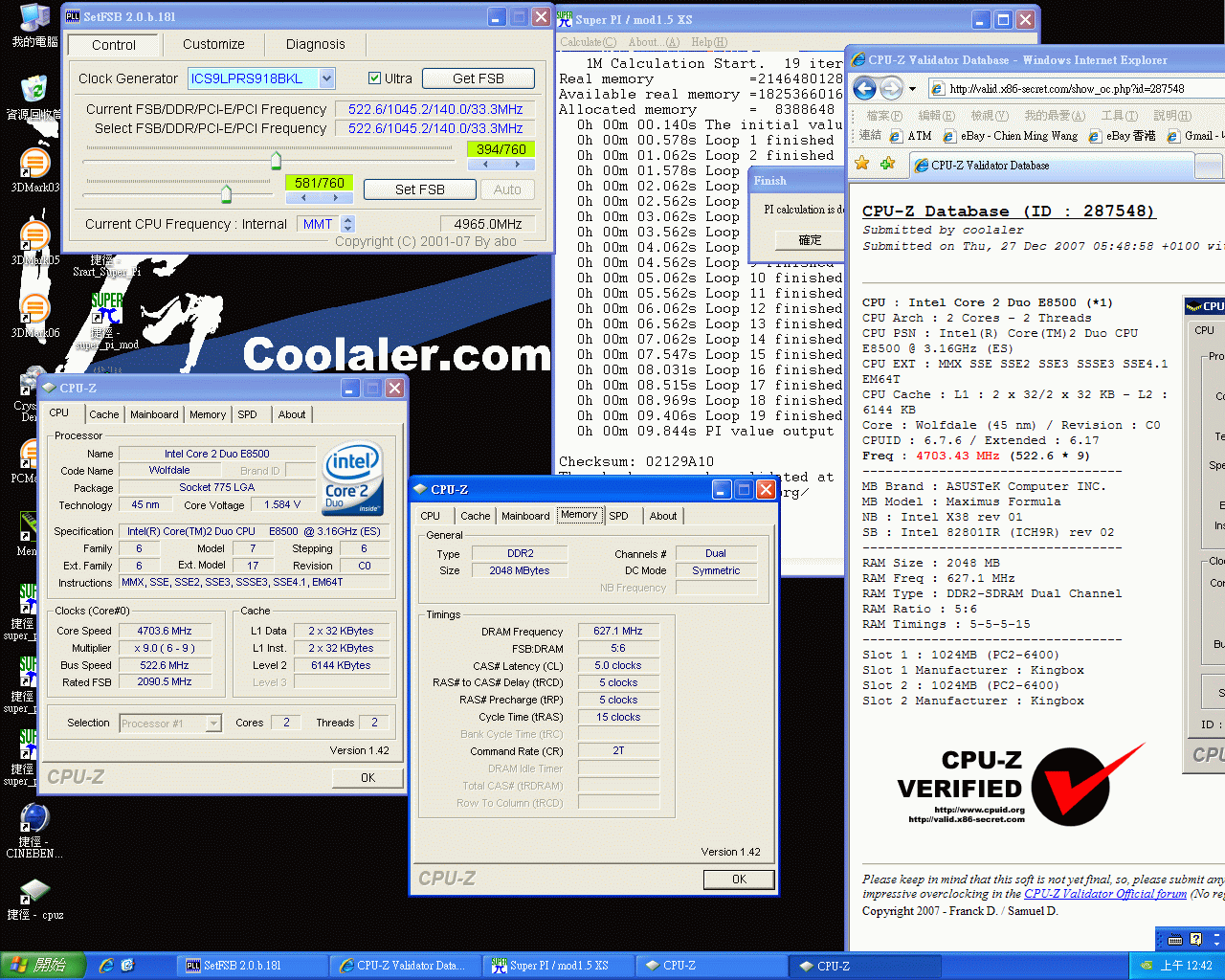Click the MMT spinner arrows
The height and width of the screenshot is (980, 1225).
pyautogui.click(x=348, y=224)
